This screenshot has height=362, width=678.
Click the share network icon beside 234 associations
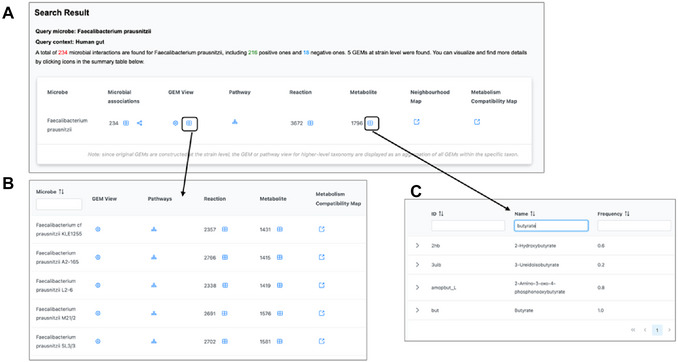[x=139, y=123]
